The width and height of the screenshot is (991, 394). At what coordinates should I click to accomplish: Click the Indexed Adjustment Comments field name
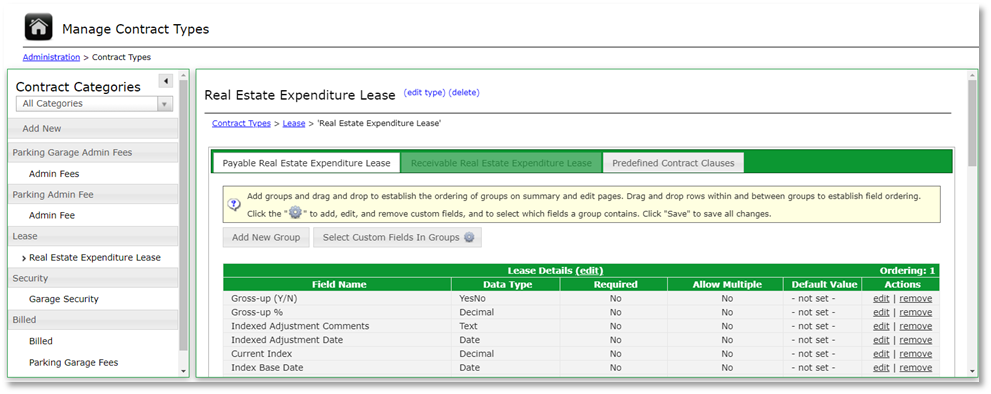[x=300, y=326]
